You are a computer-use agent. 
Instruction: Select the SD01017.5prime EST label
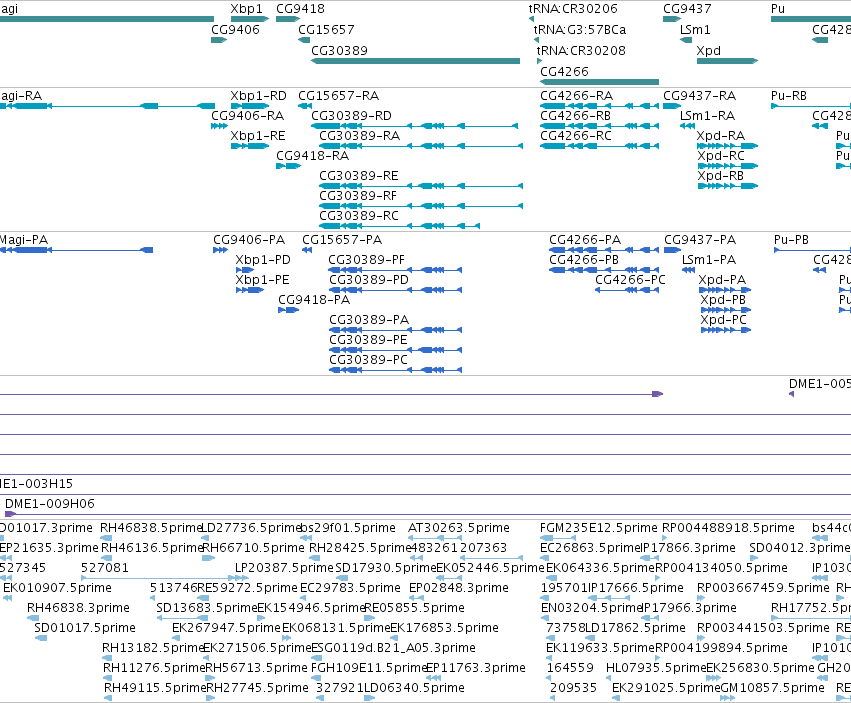pyautogui.click(x=85, y=628)
